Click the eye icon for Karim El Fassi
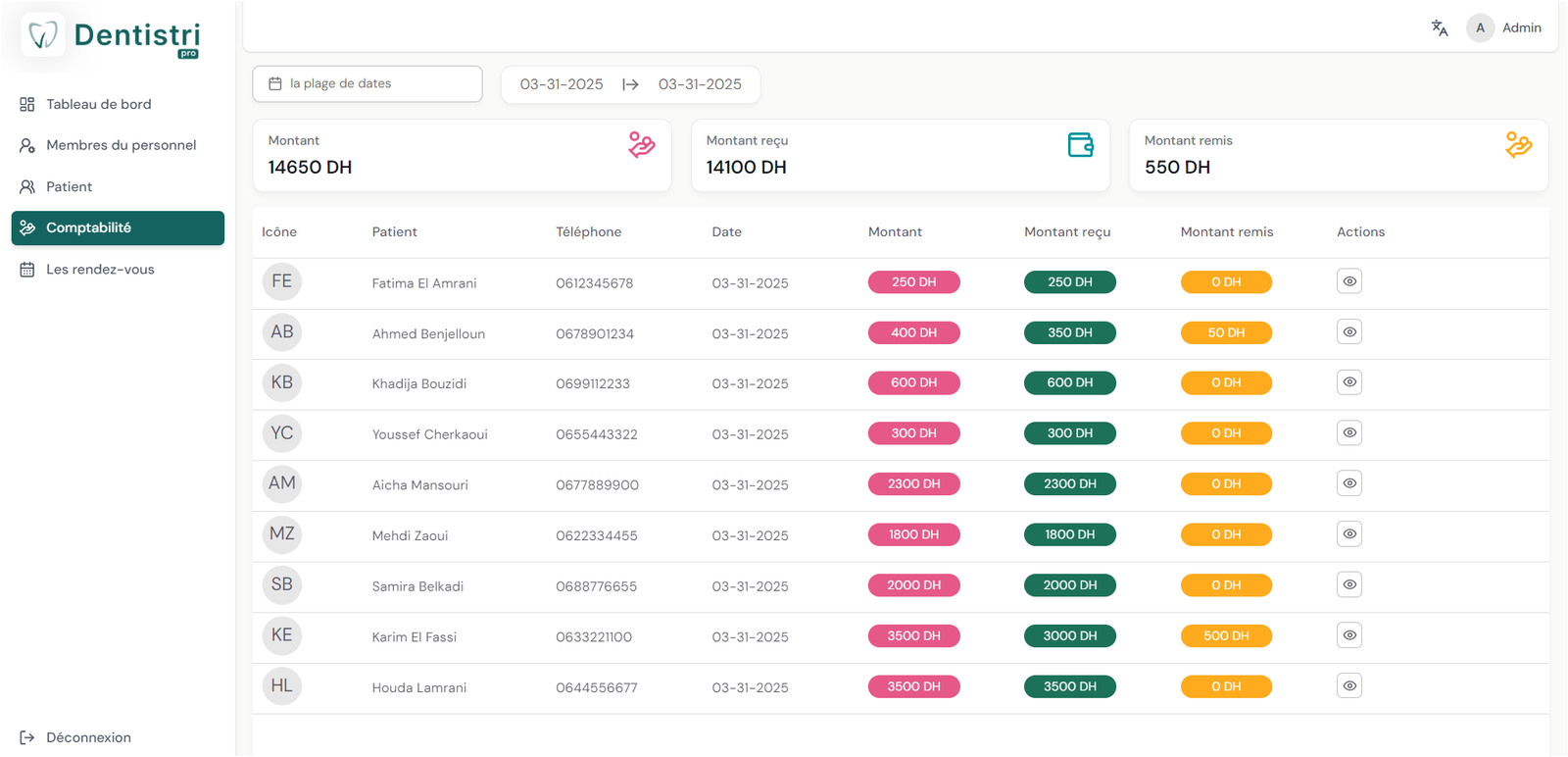The image size is (1568, 757). pyautogui.click(x=1349, y=635)
